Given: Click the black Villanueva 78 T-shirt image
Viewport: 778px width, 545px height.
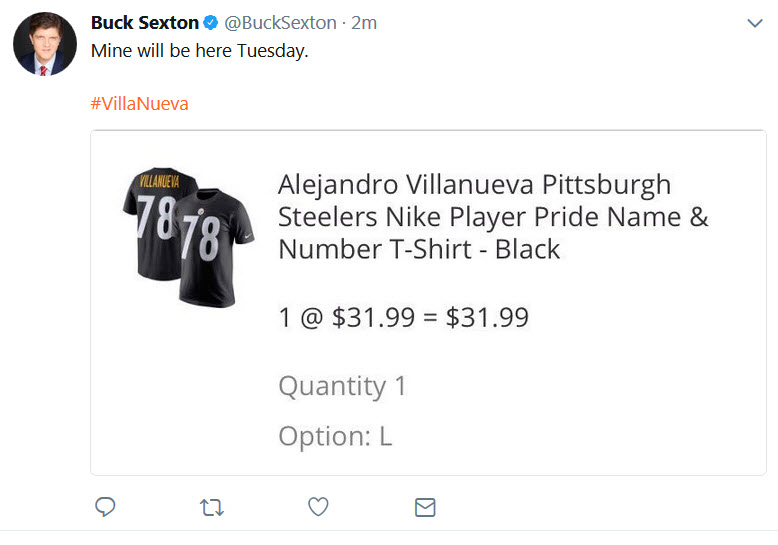Looking at the screenshot, I should tap(189, 237).
